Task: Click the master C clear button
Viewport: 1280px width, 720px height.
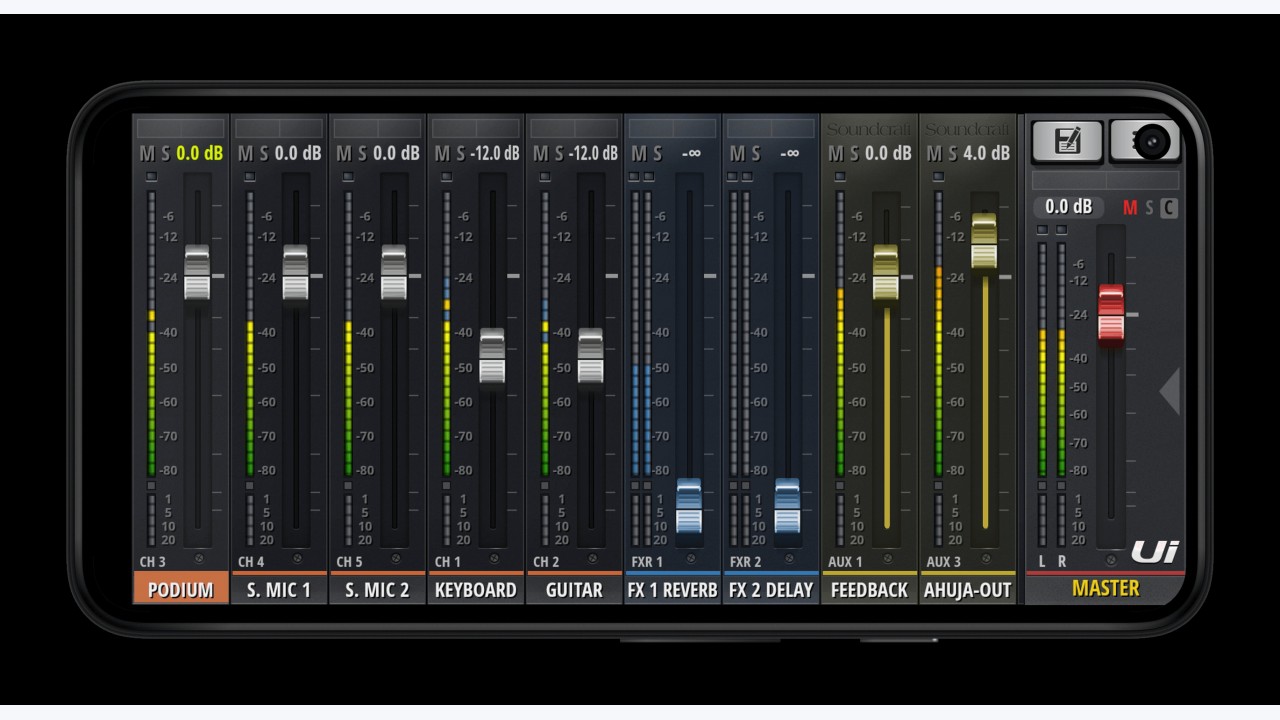Action: point(1169,208)
